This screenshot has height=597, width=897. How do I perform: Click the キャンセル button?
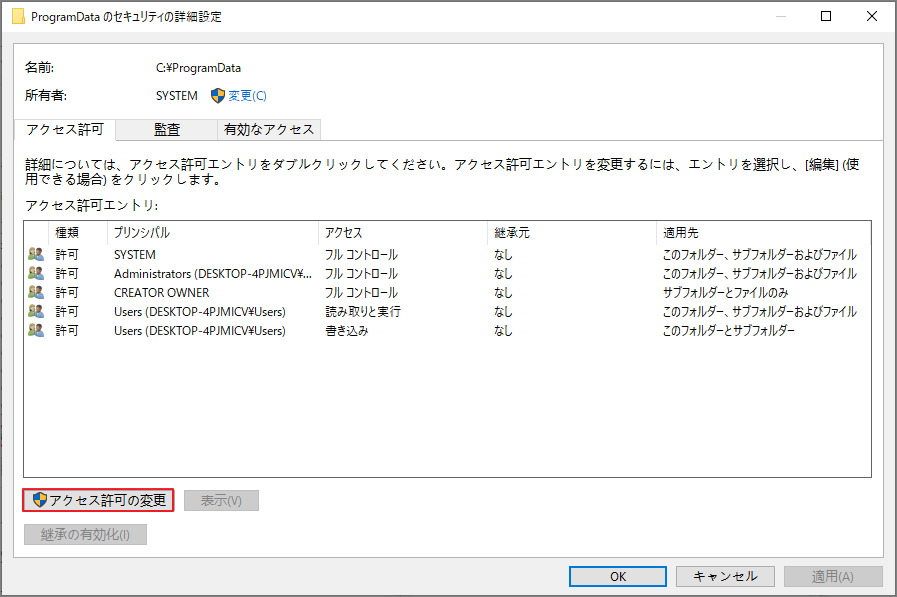(x=725, y=576)
